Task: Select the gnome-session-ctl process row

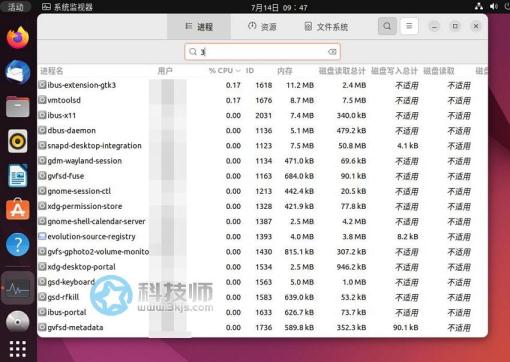Action: click(262, 191)
